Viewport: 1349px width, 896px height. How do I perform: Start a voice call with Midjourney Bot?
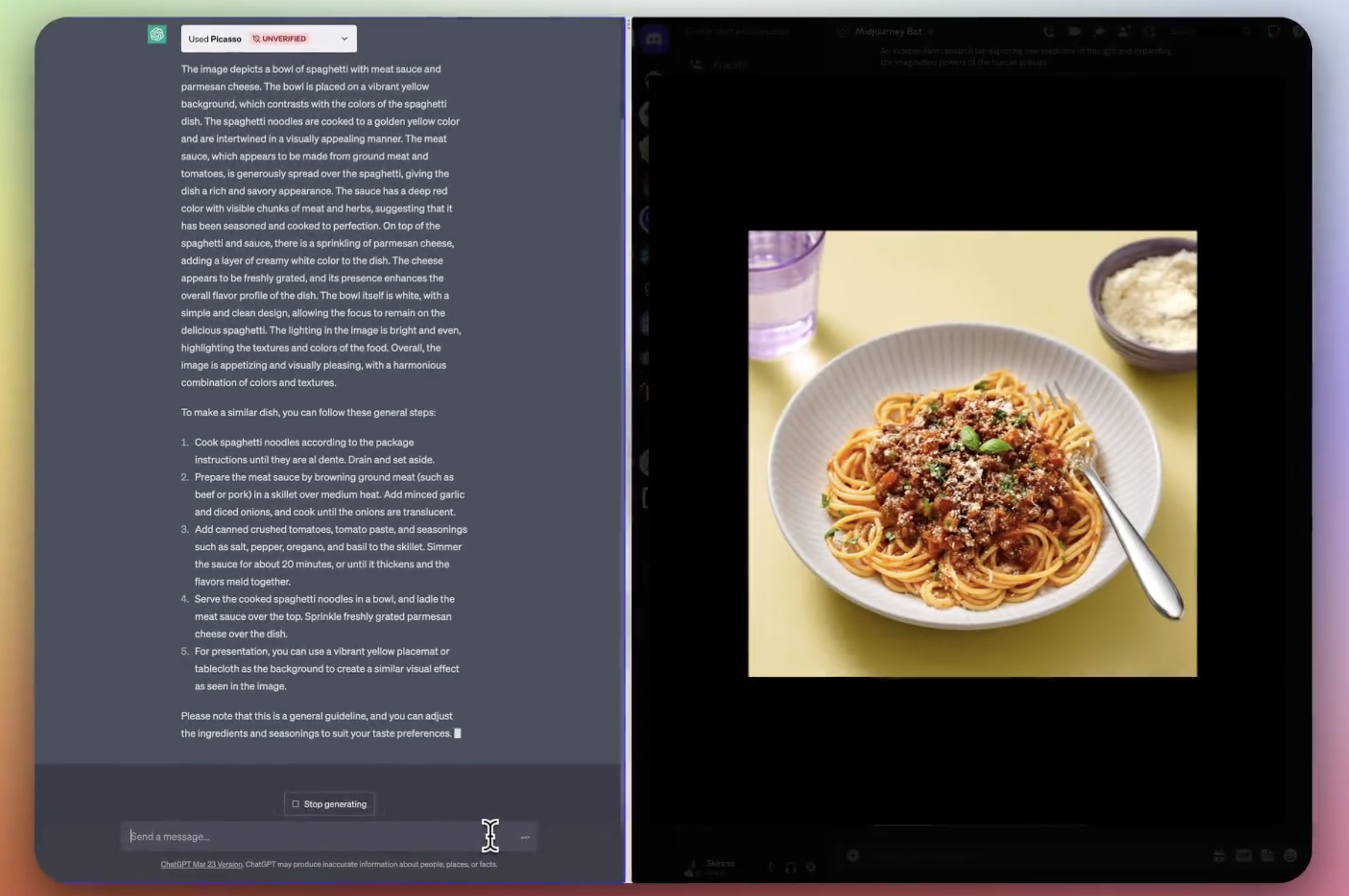pos(1049,32)
